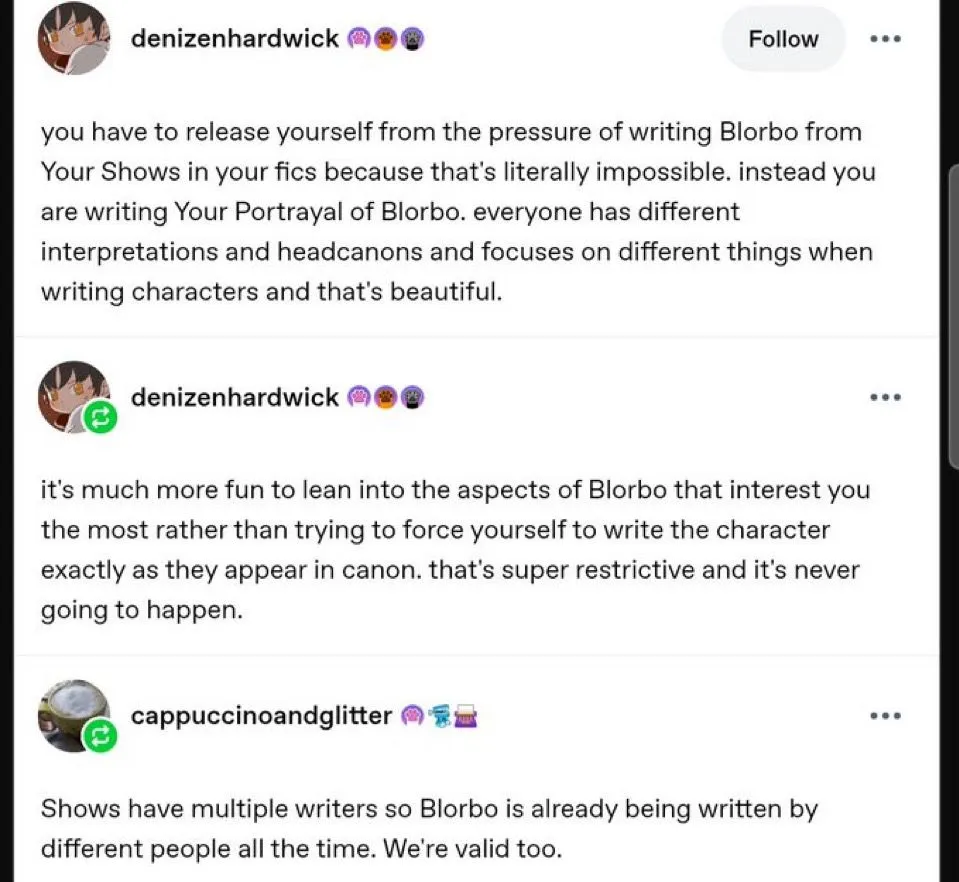The height and width of the screenshot is (882, 959).
Task: Click the green reblog icon on denizenhardwick's avatar
Action: (x=100, y=418)
